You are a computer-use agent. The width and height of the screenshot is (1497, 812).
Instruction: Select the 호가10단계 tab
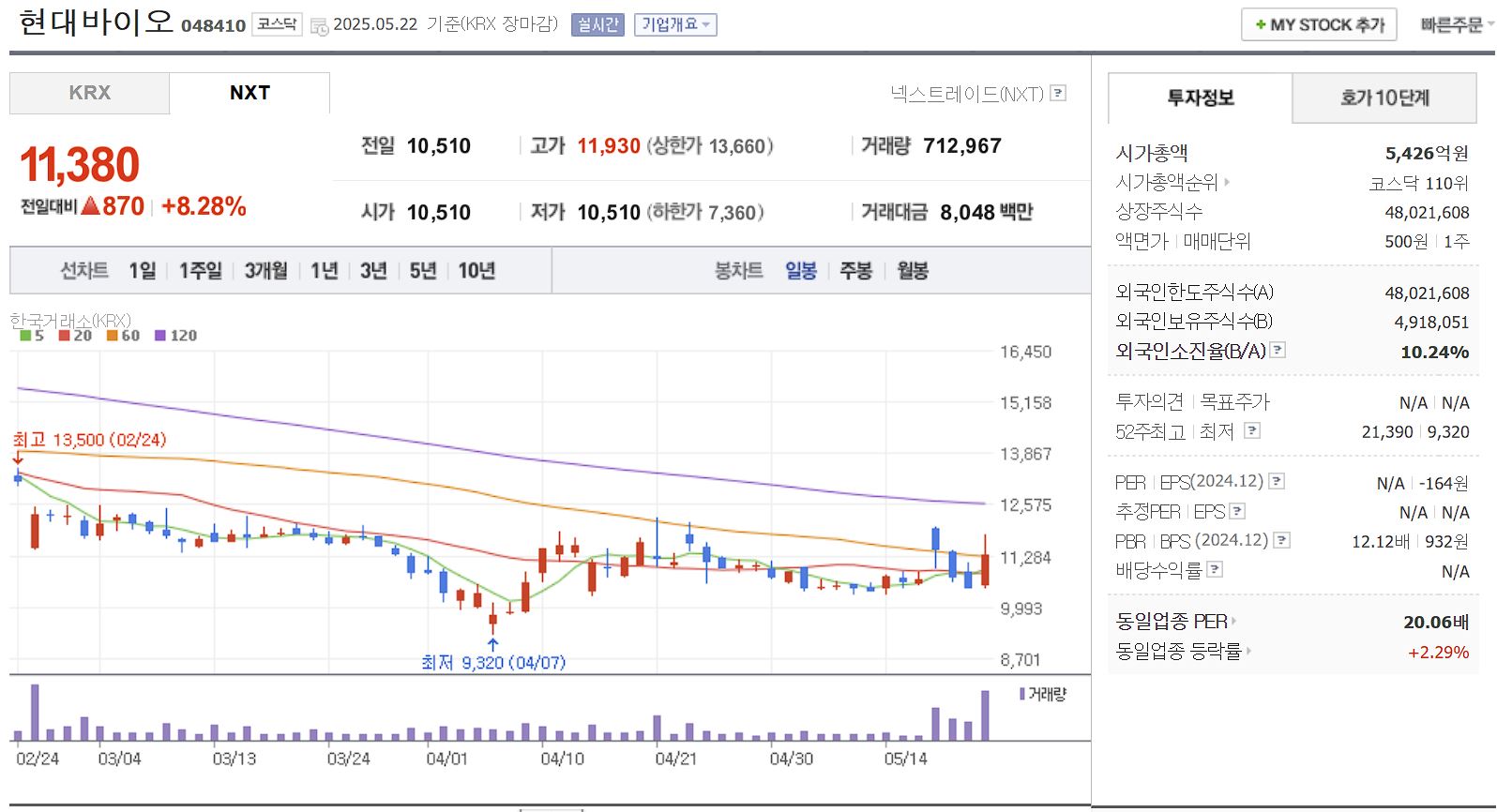(1384, 98)
